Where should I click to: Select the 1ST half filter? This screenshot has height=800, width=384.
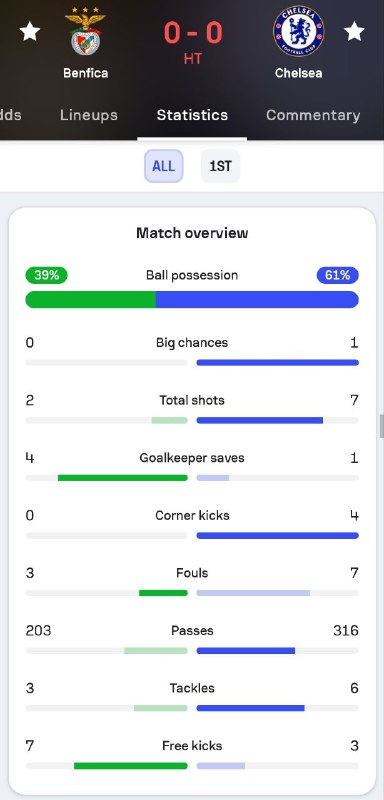[x=220, y=166]
